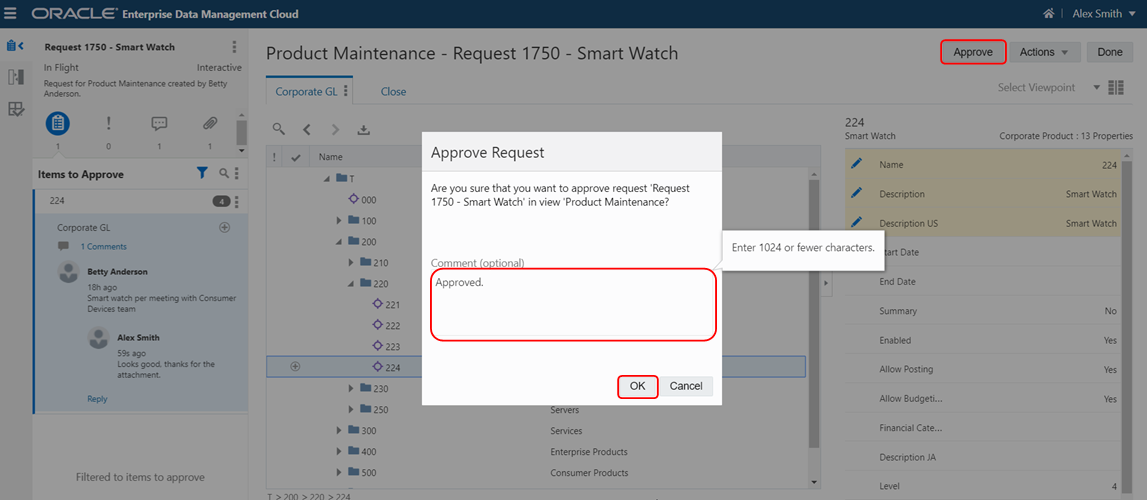Show request items clipboard tab
The width and height of the screenshot is (1147, 500).
click(x=58, y=124)
